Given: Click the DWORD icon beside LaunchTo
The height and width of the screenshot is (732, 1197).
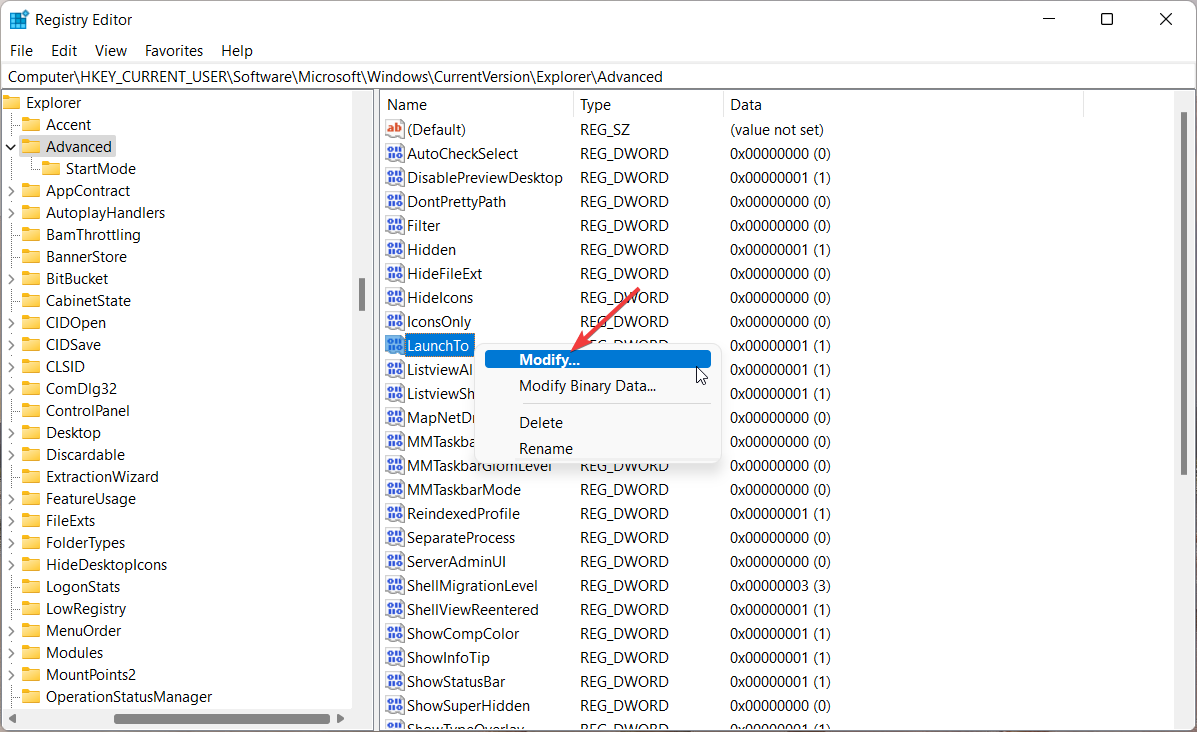Looking at the screenshot, I should (394, 345).
